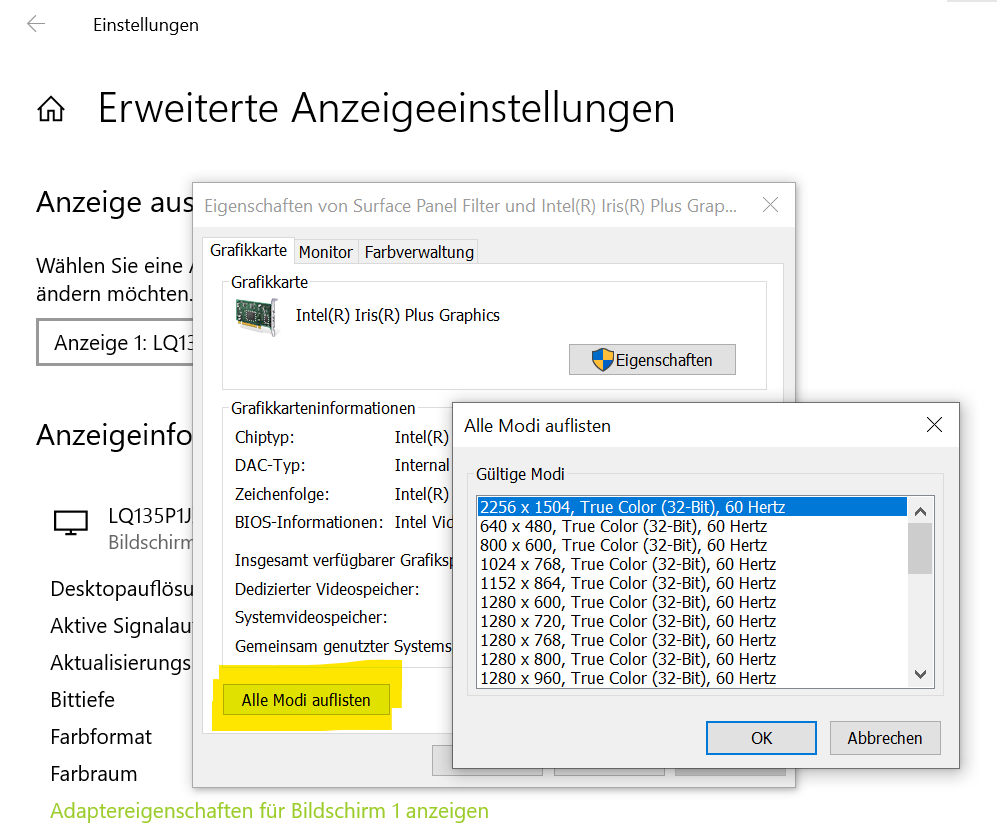The width and height of the screenshot is (997, 840).
Task: Click the Chiptyp label
Action: coord(265,438)
